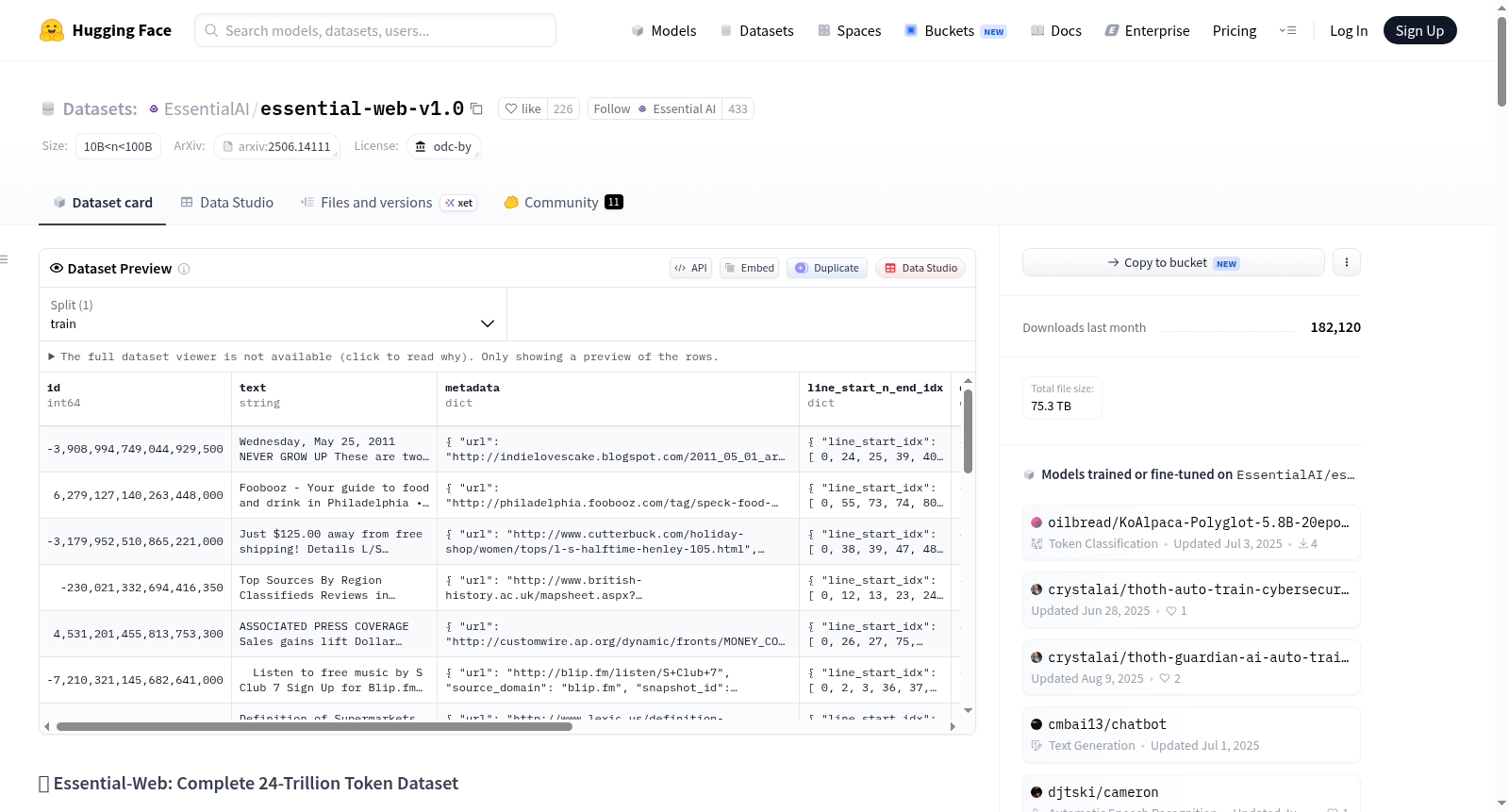Click the left sidebar toggle icon
The height and width of the screenshot is (812, 1509).
tap(5, 259)
